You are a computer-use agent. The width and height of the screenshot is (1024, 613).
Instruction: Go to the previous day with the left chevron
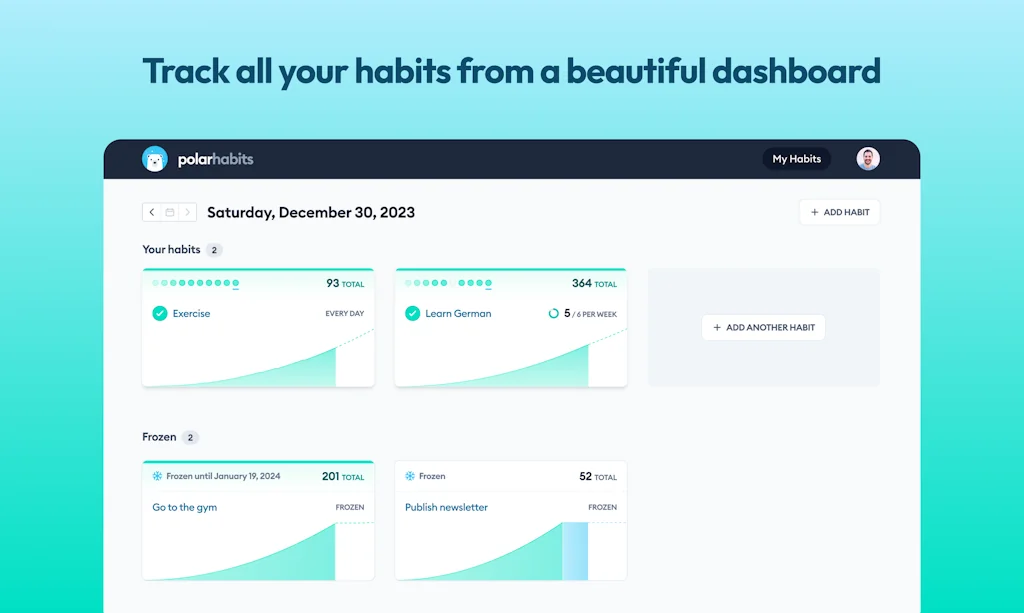tap(152, 212)
